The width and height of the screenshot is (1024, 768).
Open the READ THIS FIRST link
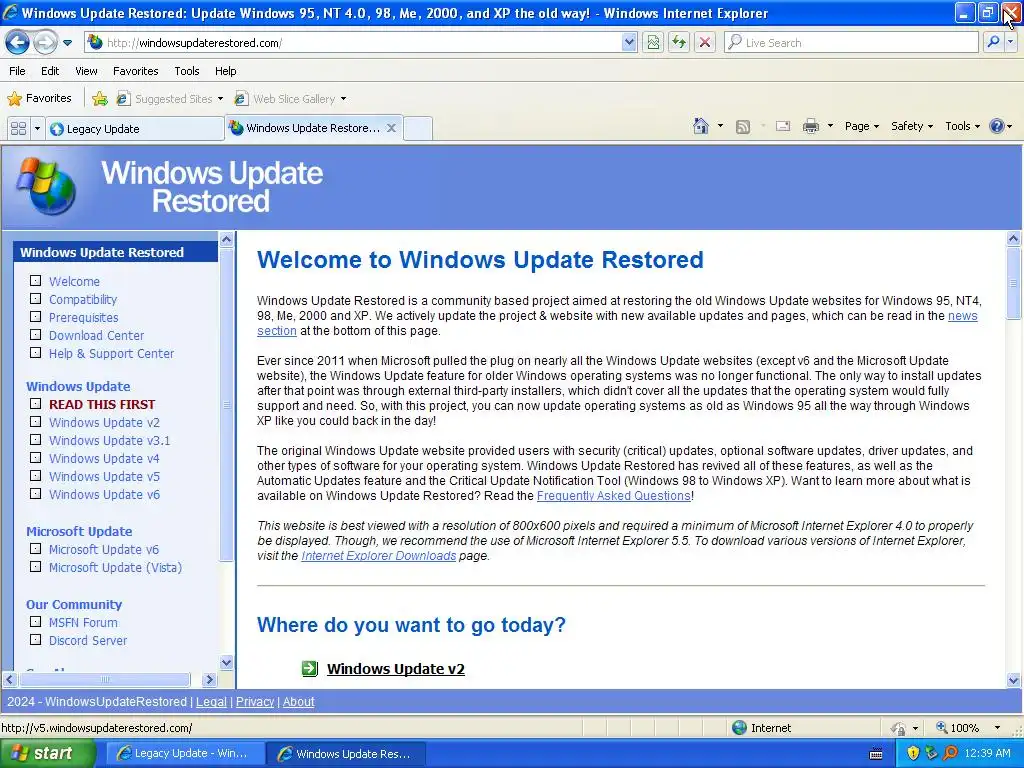coord(102,404)
